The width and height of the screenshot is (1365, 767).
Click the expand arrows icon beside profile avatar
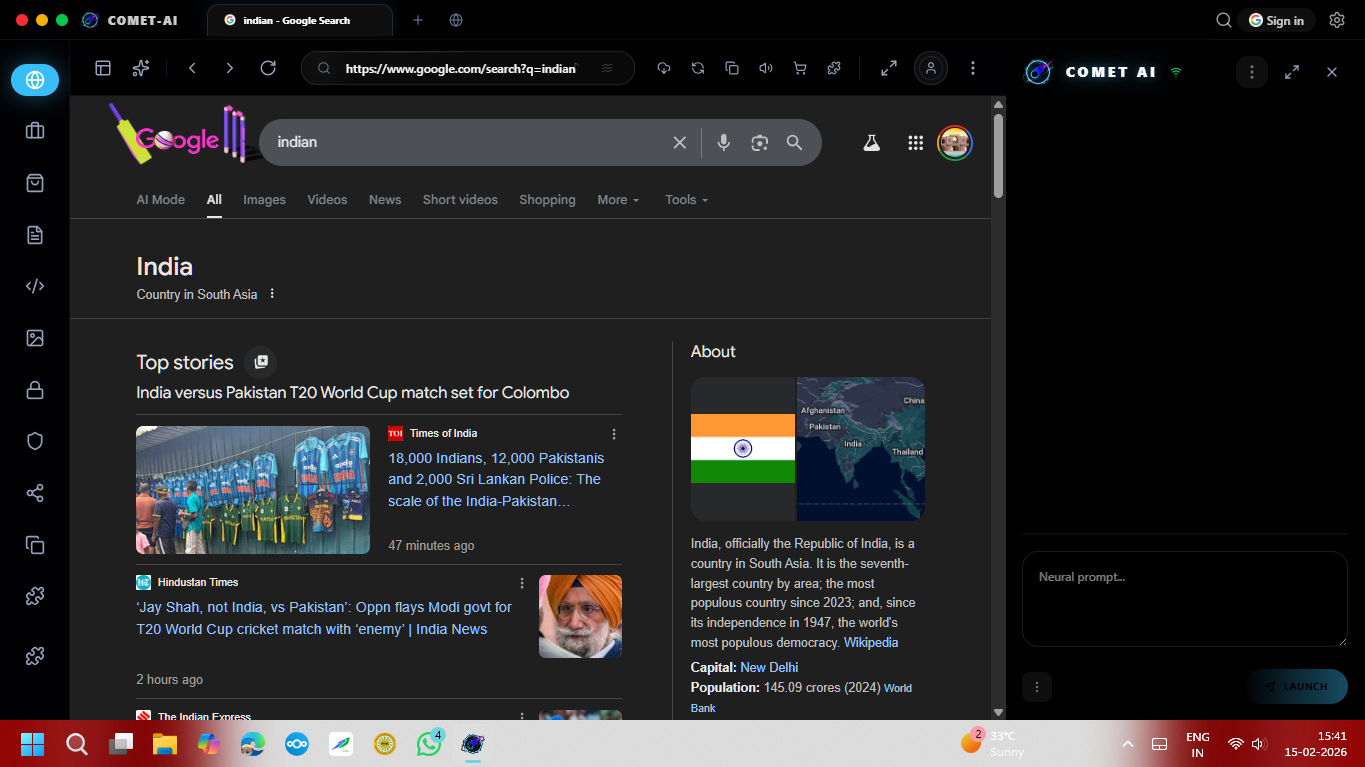coord(888,68)
